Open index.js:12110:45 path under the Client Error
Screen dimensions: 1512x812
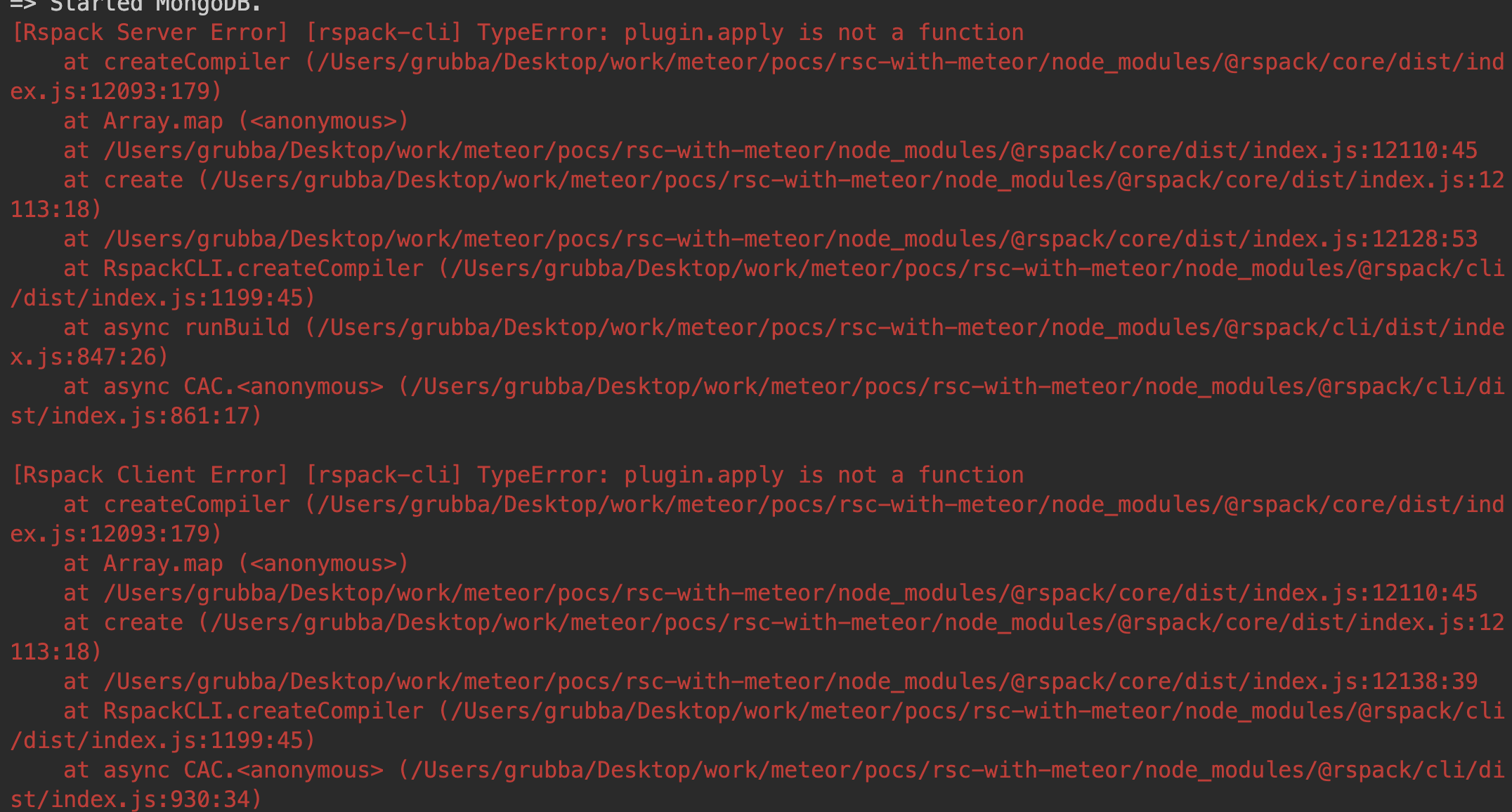[790, 593]
